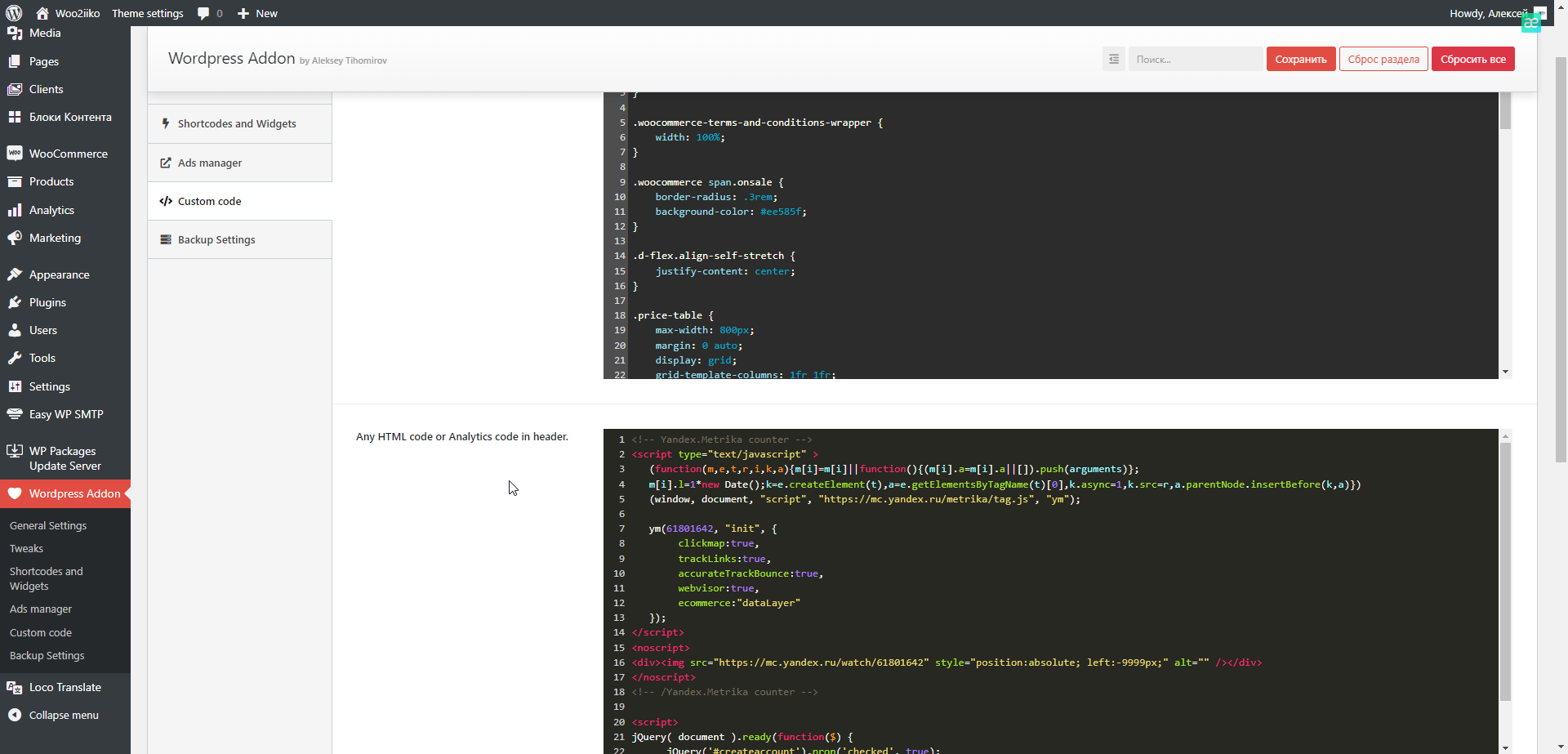Select the Custom code tab
Screen dimensions: 1568x754
pos(239,201)
